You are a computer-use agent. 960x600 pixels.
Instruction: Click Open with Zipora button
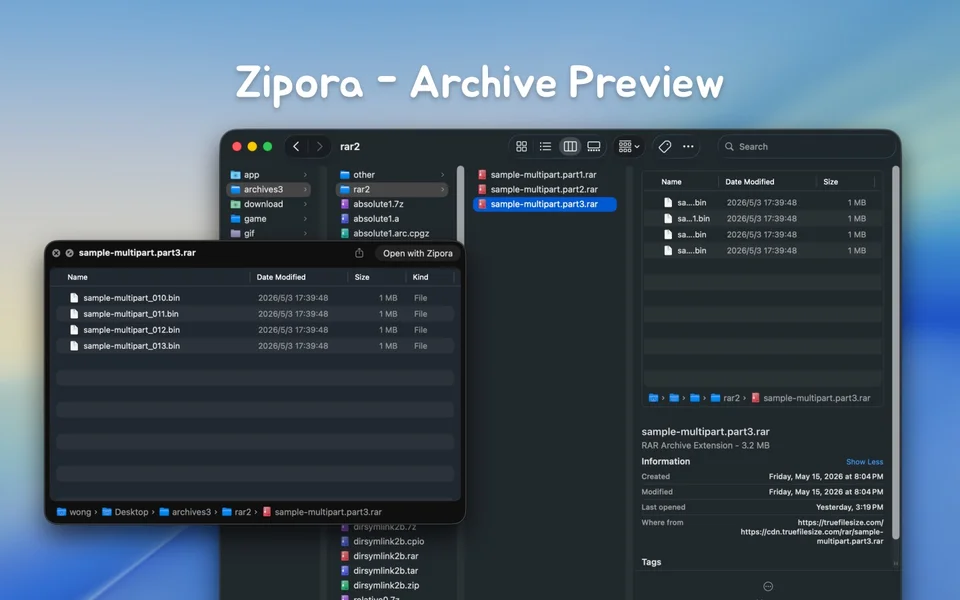tap(418, 253)
